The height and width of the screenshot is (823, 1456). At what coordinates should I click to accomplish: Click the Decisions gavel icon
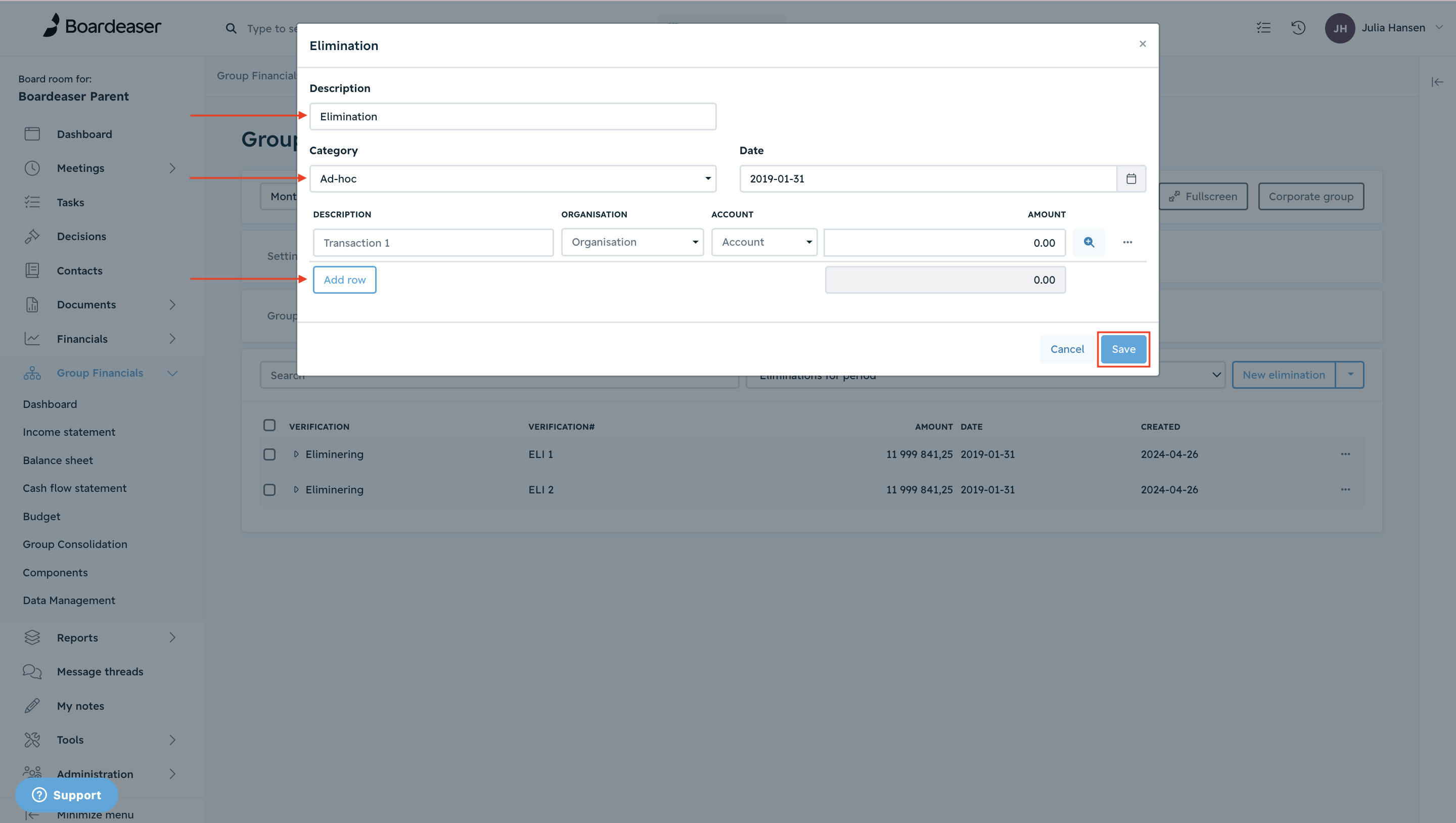click(x=32, y=236)
